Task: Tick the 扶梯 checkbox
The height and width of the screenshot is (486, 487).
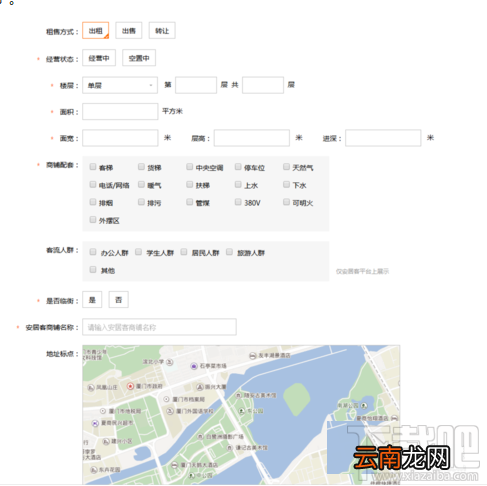Action: (x=190, y=184)
